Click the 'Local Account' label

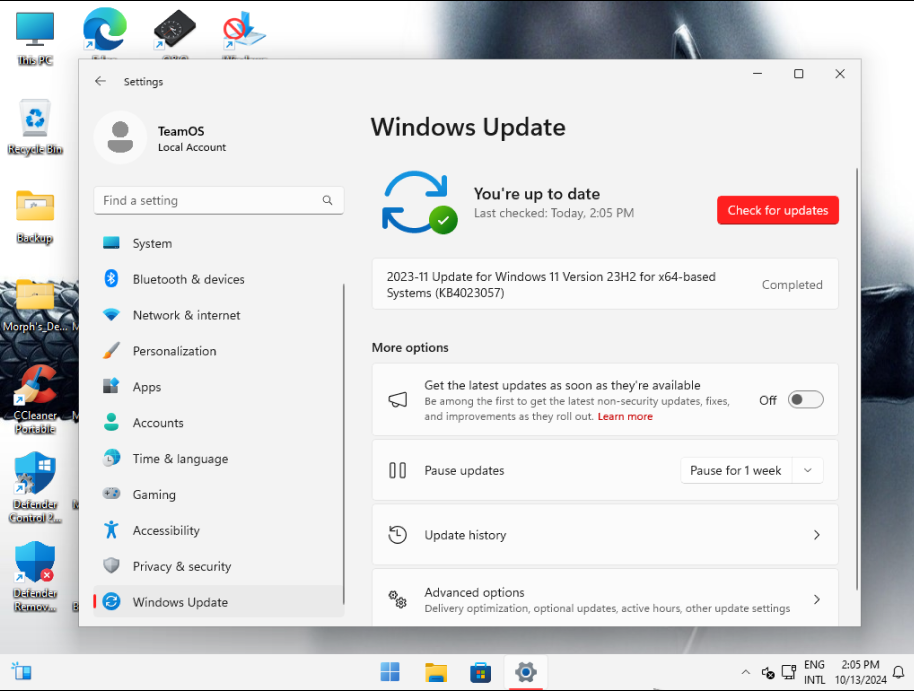[x=192, y=148]
